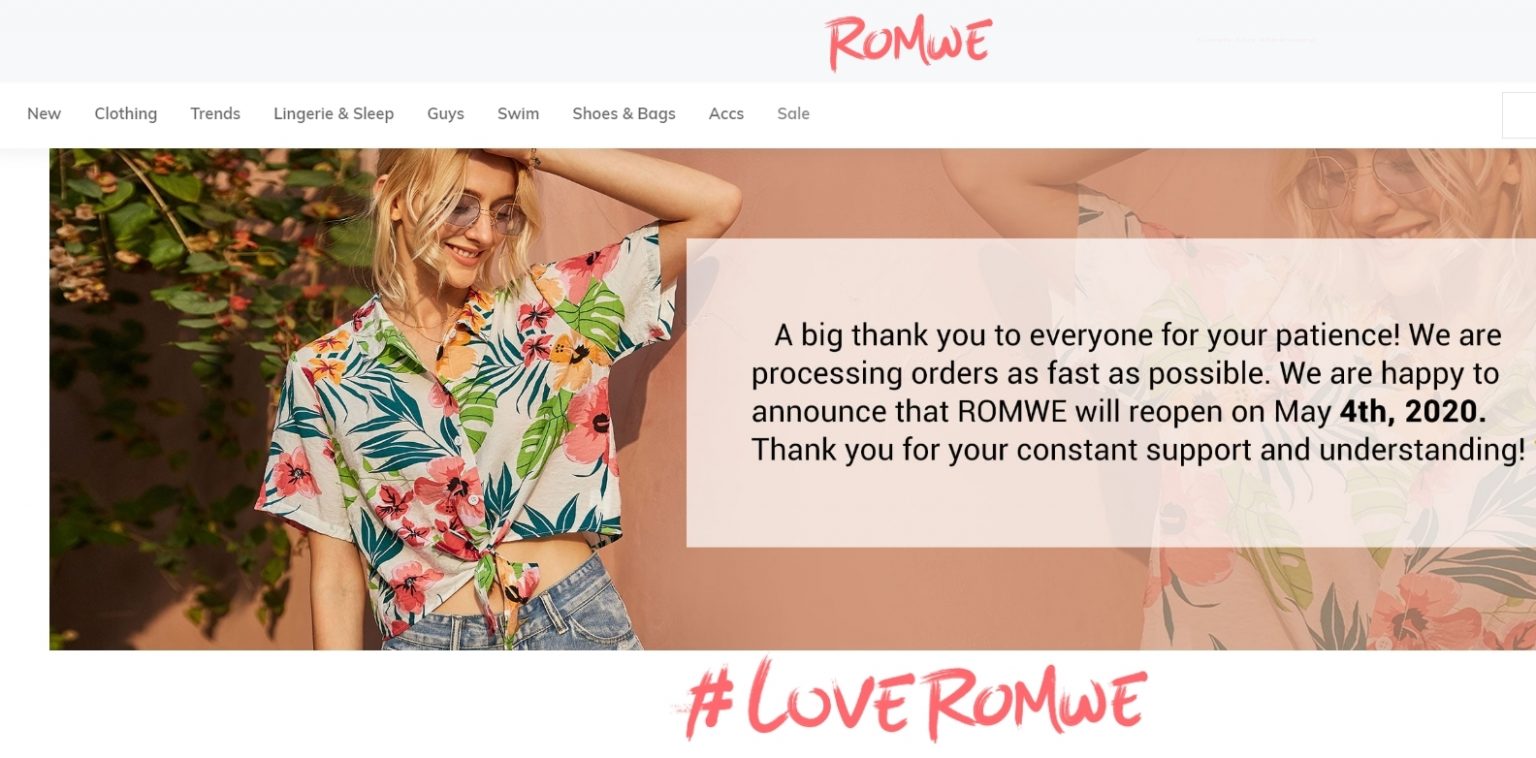Click the 'Thank you for your constant support' line
This screenshot has width=1536, height=758.
[x=1137, y=450]
